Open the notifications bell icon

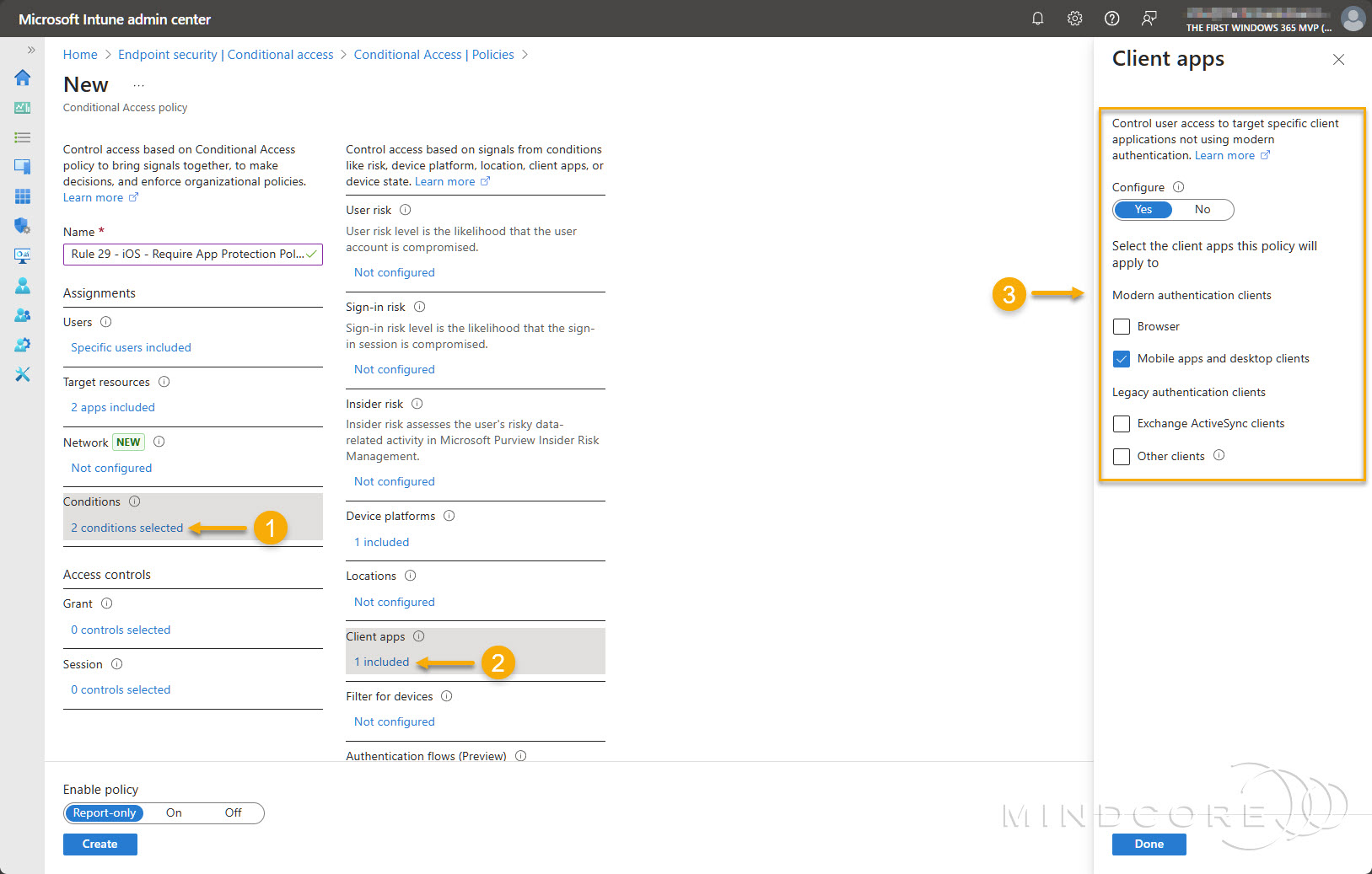1037,19
